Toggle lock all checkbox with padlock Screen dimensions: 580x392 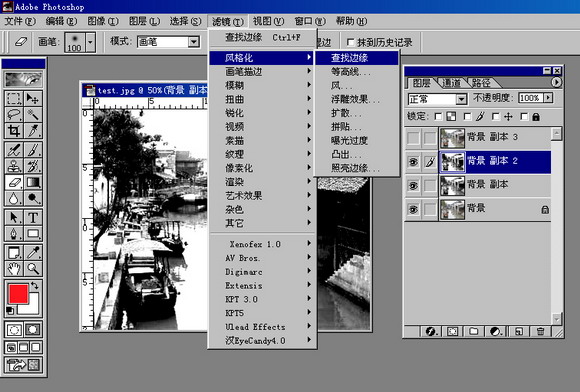[524, 117]
